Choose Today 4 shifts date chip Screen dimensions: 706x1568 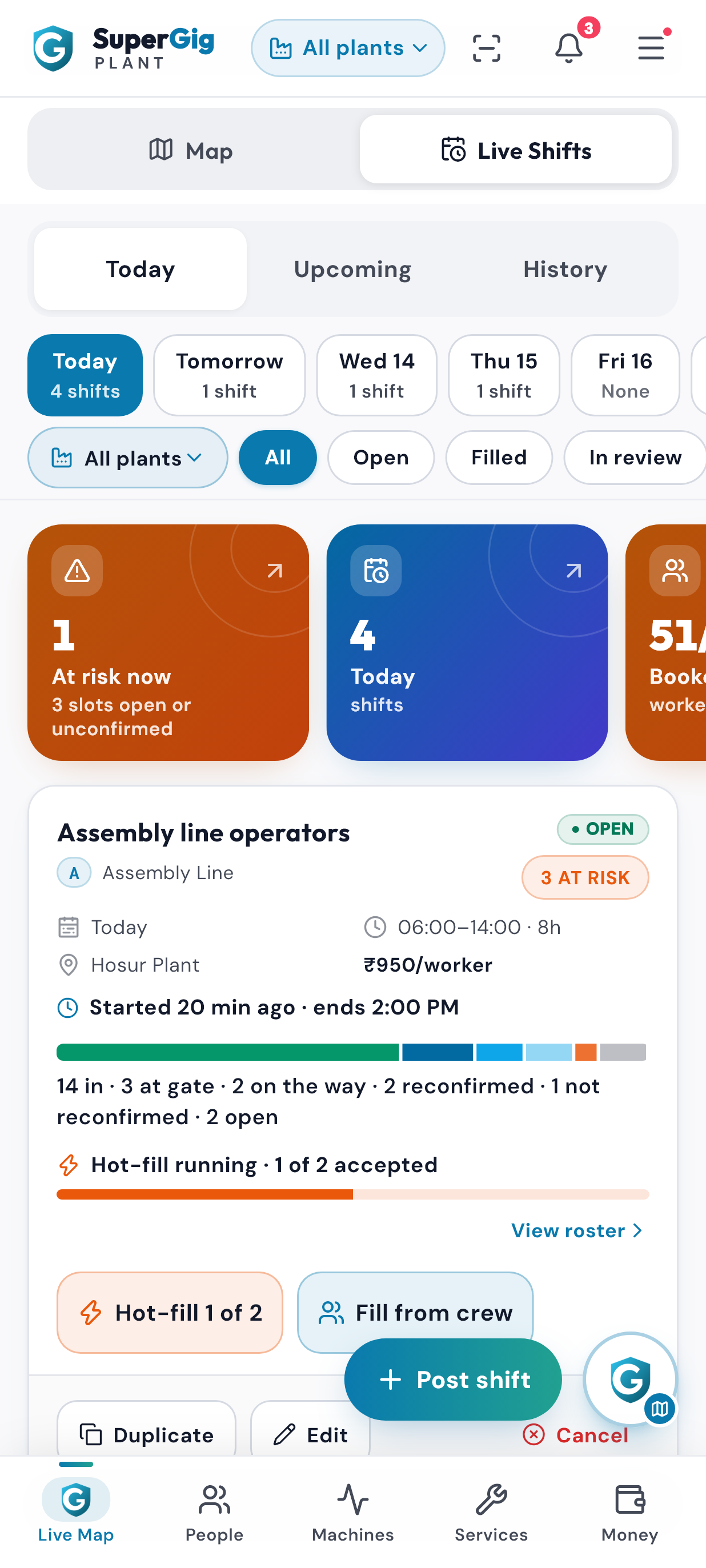coord(85,375)
